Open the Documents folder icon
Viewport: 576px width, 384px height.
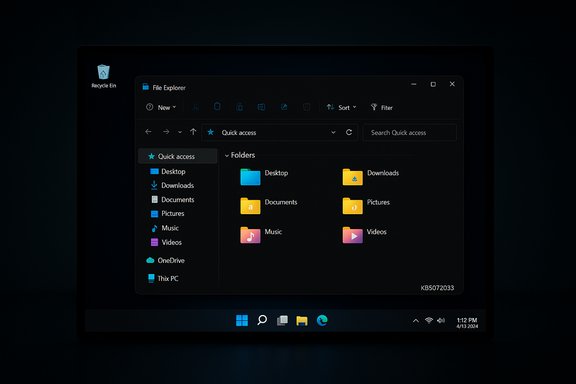pyautogui.click(x=250, y=206)
